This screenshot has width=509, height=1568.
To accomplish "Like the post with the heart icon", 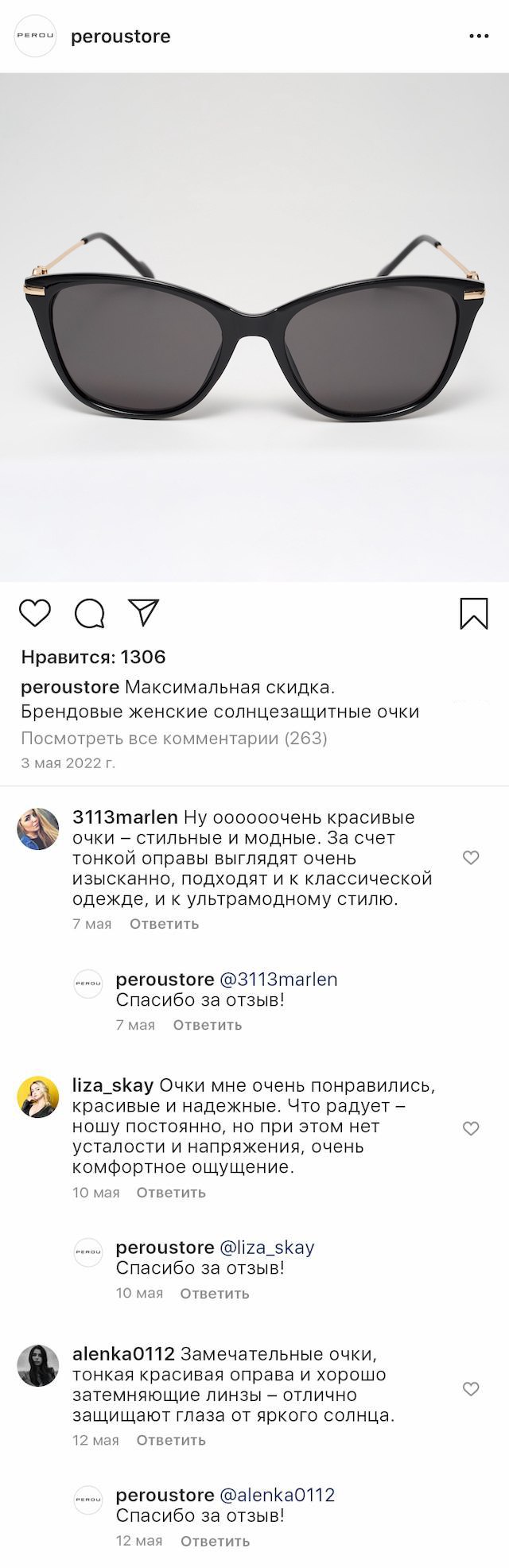I will pos(35,613).
